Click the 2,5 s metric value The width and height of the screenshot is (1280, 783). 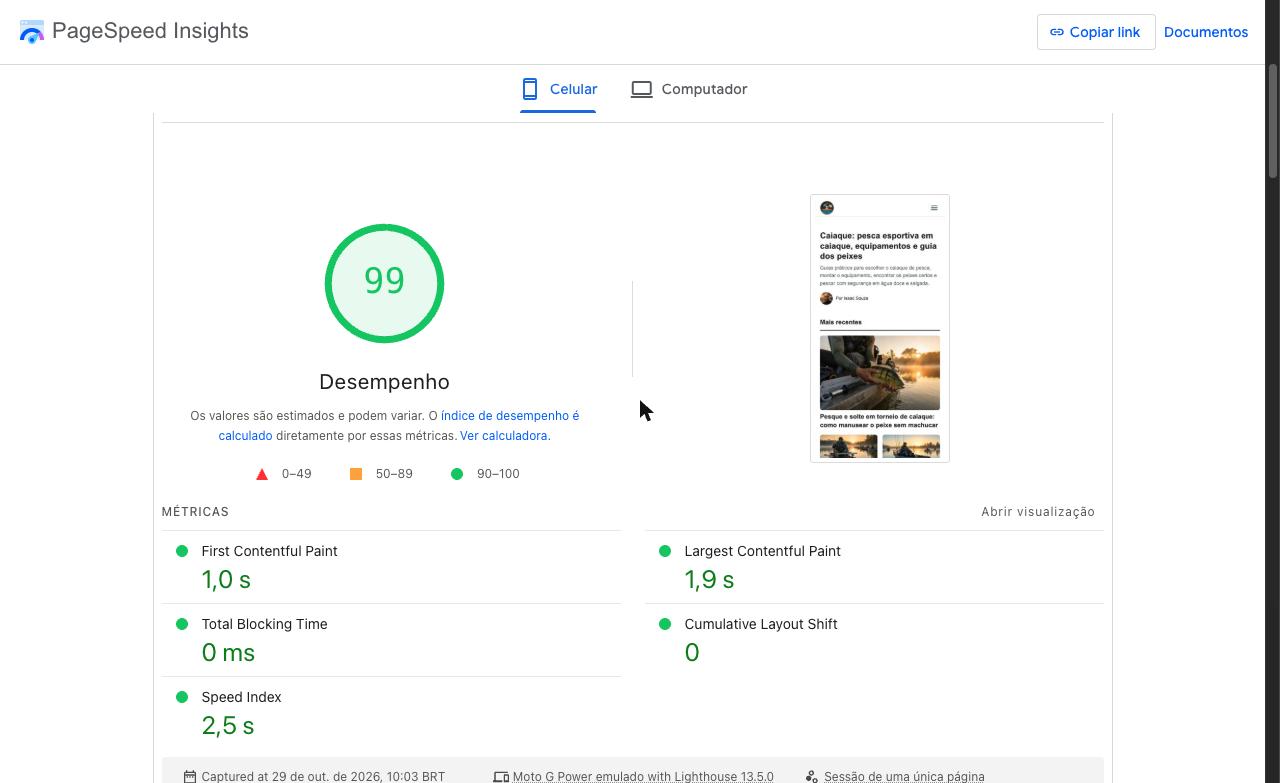pos(228,726)
